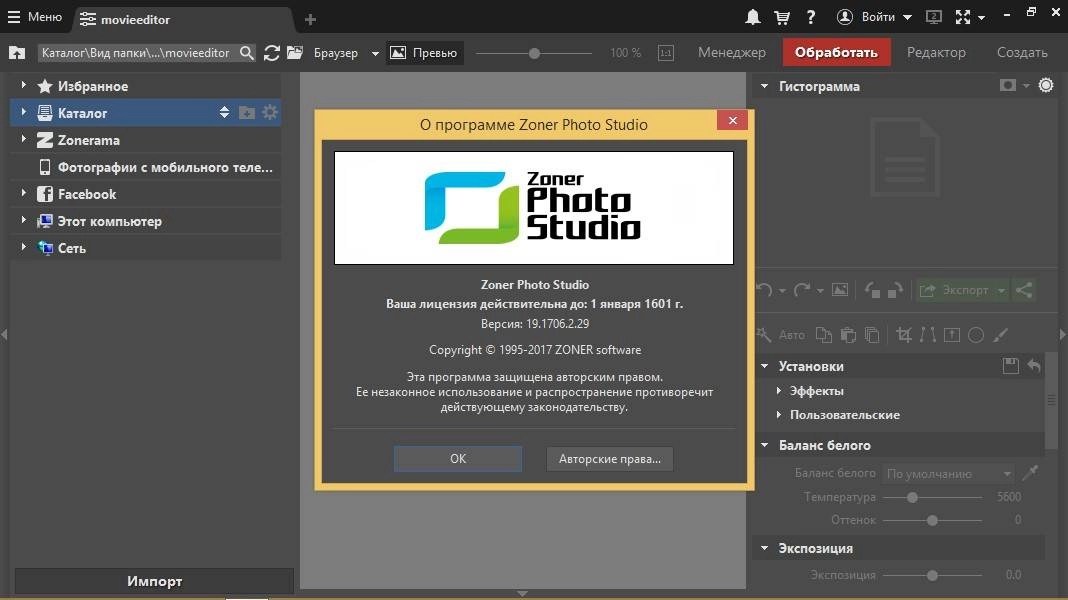Image resolution: width=1068 pixels, height=600 pixels.
Task: Open the shopping cart icon
Action: tap(782, 18)
